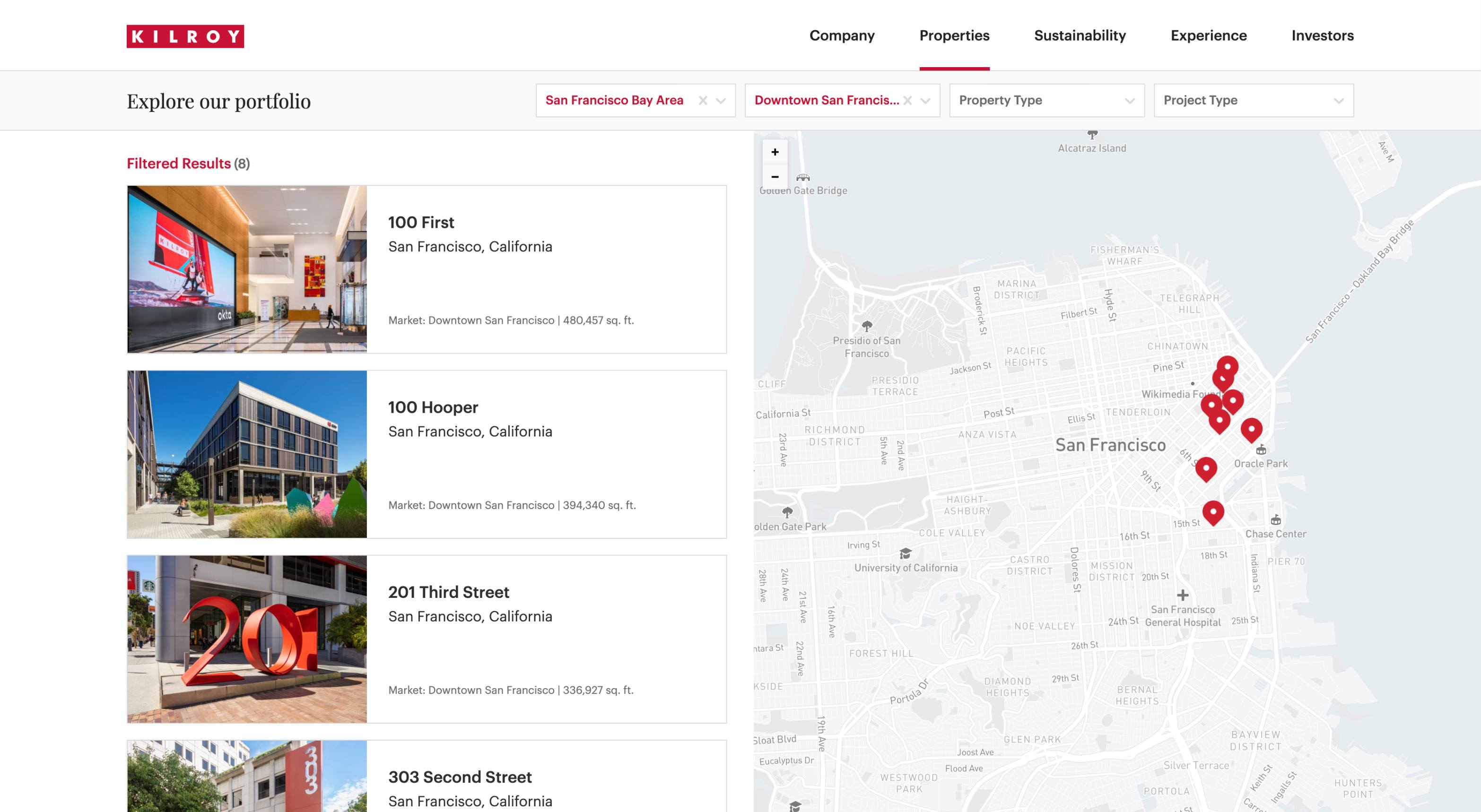
Task: Open the Company menu
Action: point(842,35)
